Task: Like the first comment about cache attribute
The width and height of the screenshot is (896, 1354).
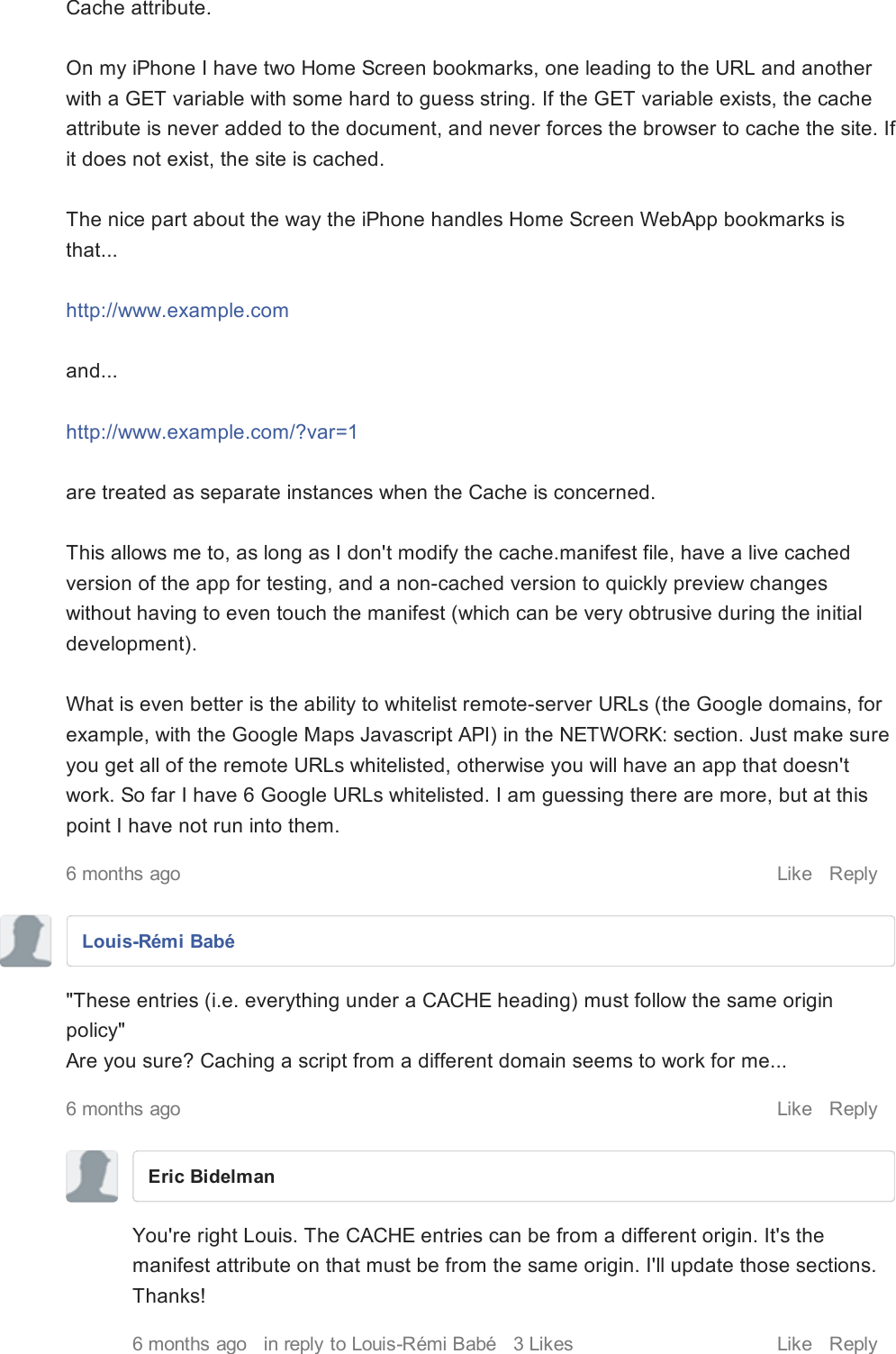Action: coord(792,873)
